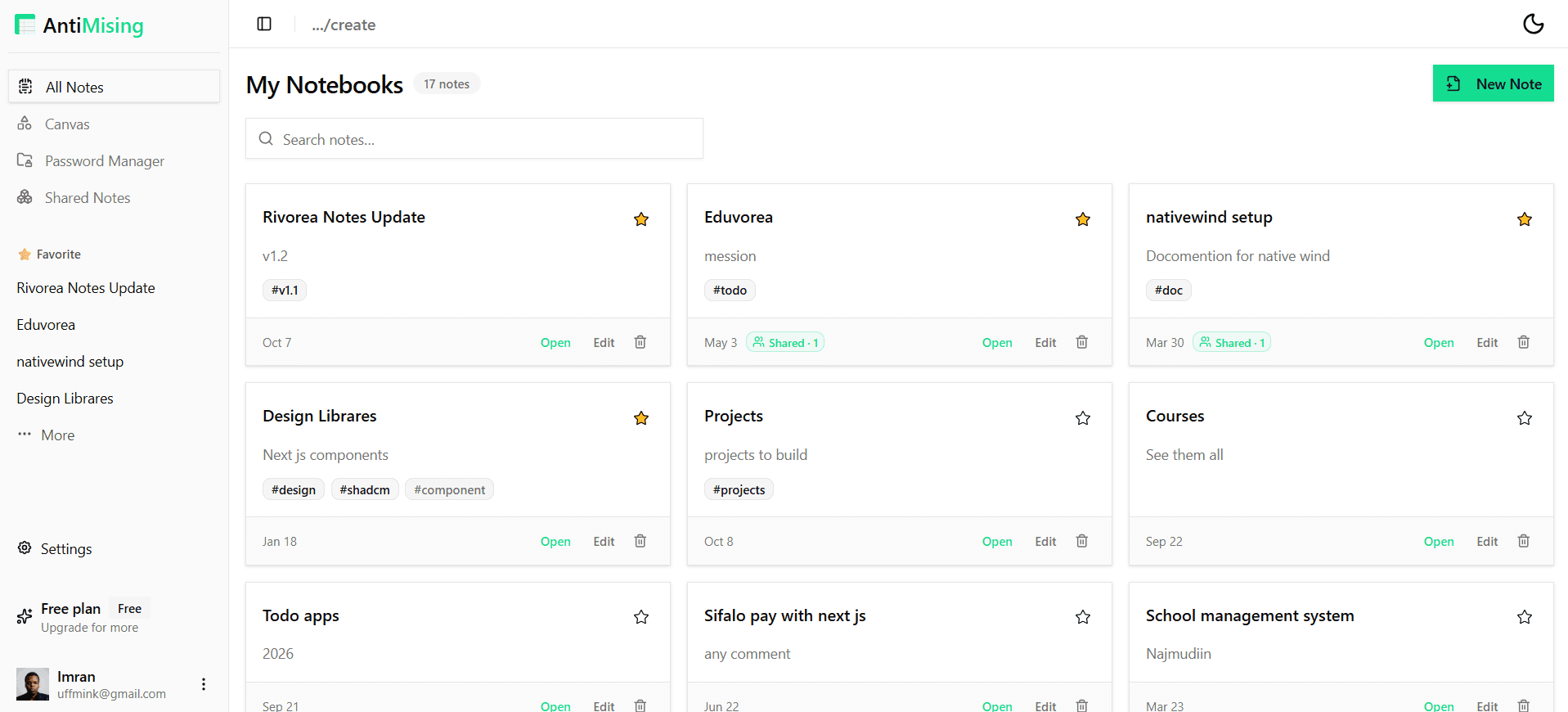Click the Shared badge on Eduvorea card
Viewport: 1568px width, 712px height.
(785, 343)
